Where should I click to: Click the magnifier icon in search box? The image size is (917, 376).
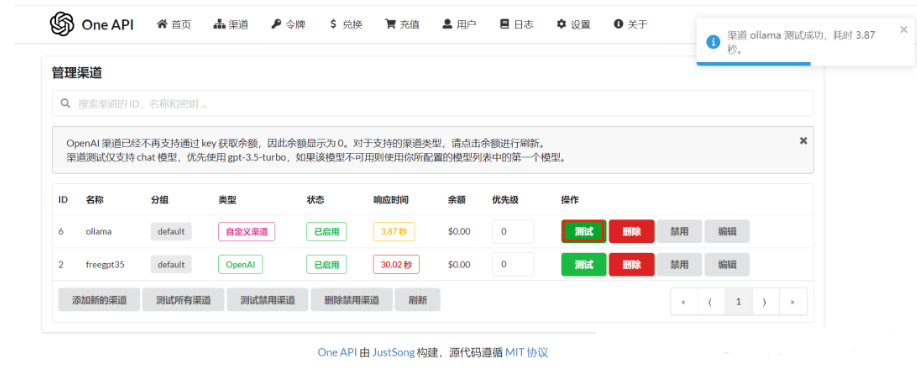point(66,104)
